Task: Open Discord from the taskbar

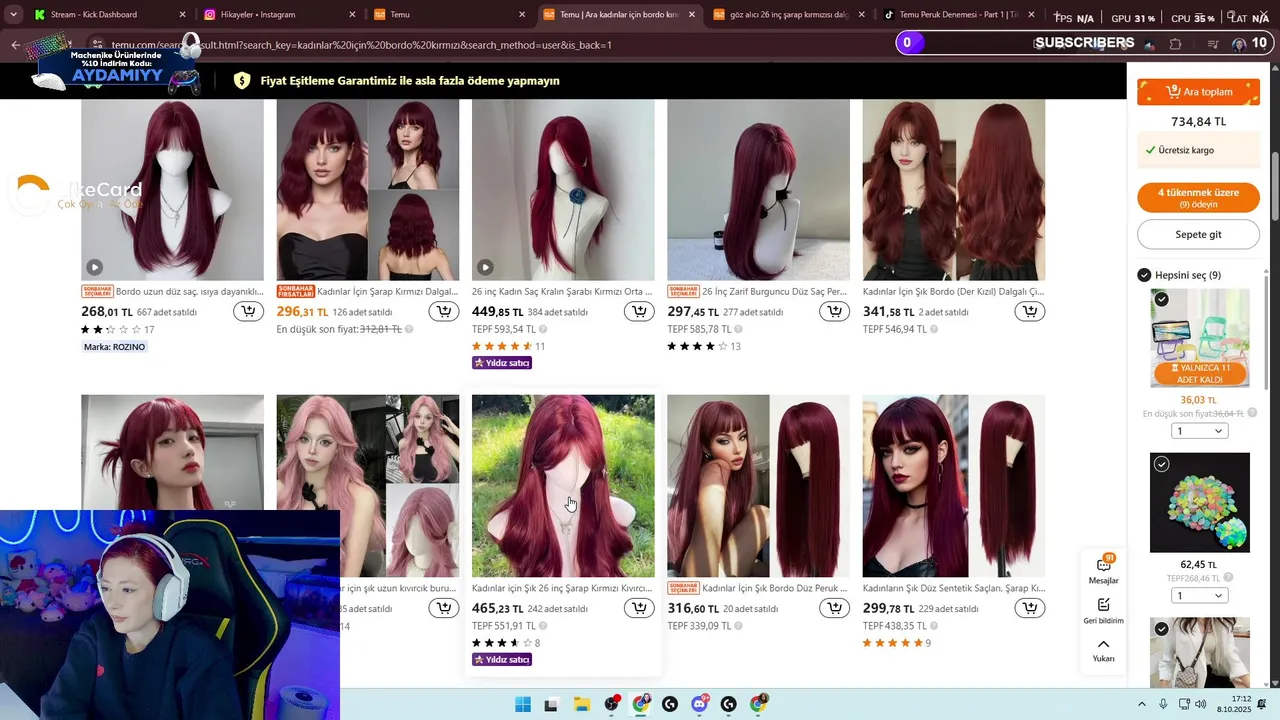Action: pyautogui.click(x=700, y=704)
